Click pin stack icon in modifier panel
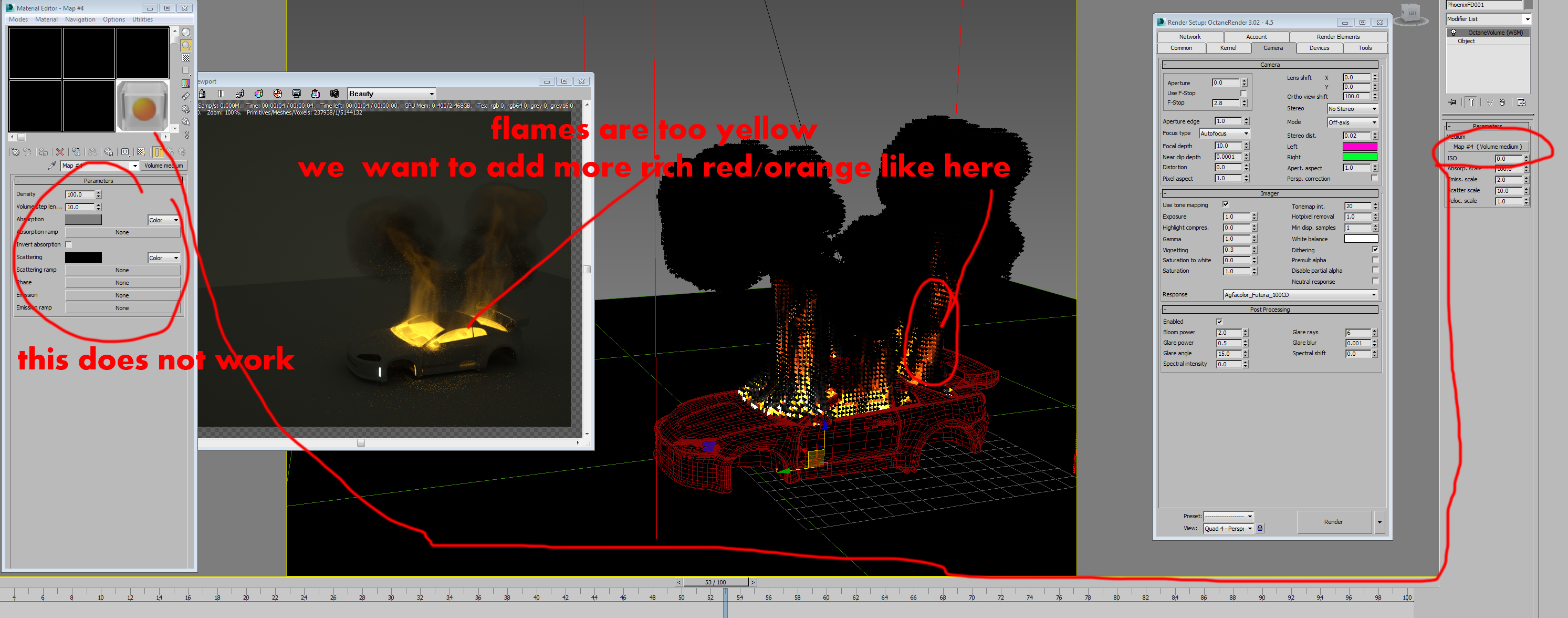Image resolution: width=1568 pixels, height=618 pixels. (x=1452, y=102)
